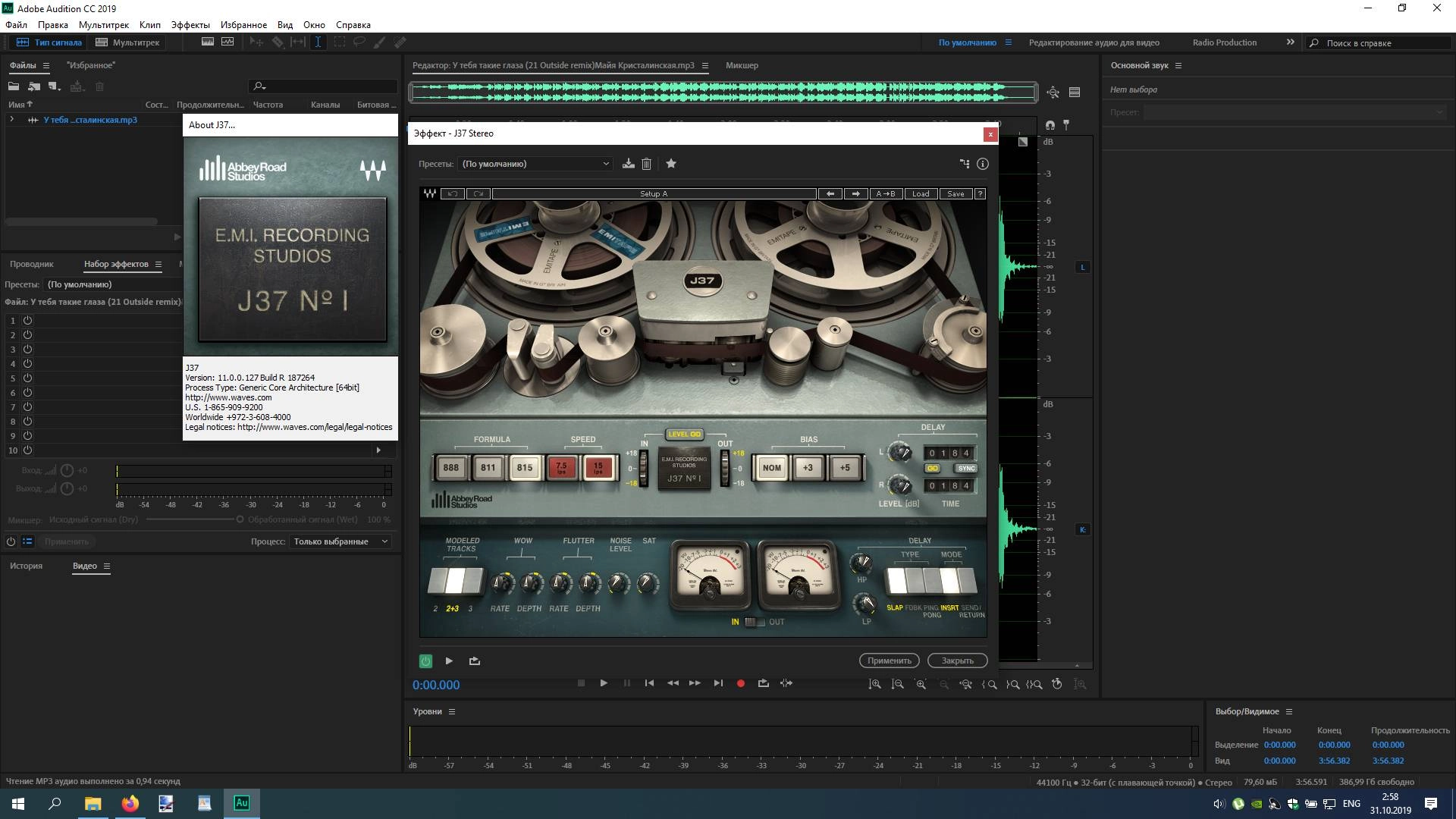Open File Explorer from the taskbar
This screenshot has height=819, width=1456.
(93, 803)
